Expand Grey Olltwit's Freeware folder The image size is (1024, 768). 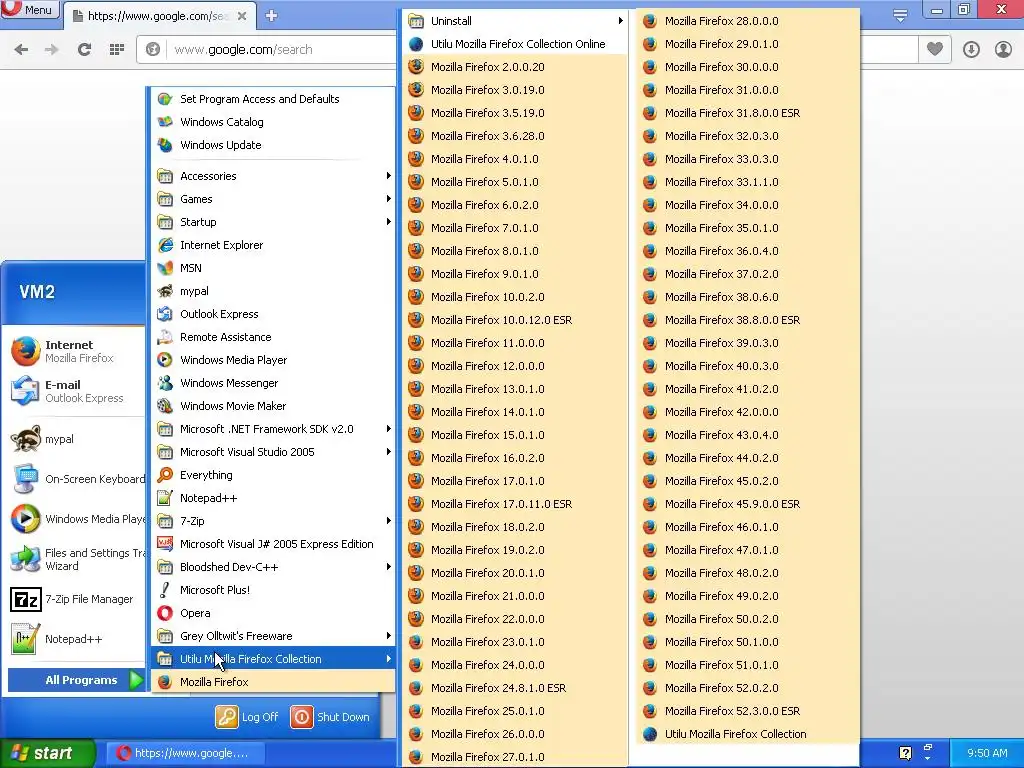[273, 636]
